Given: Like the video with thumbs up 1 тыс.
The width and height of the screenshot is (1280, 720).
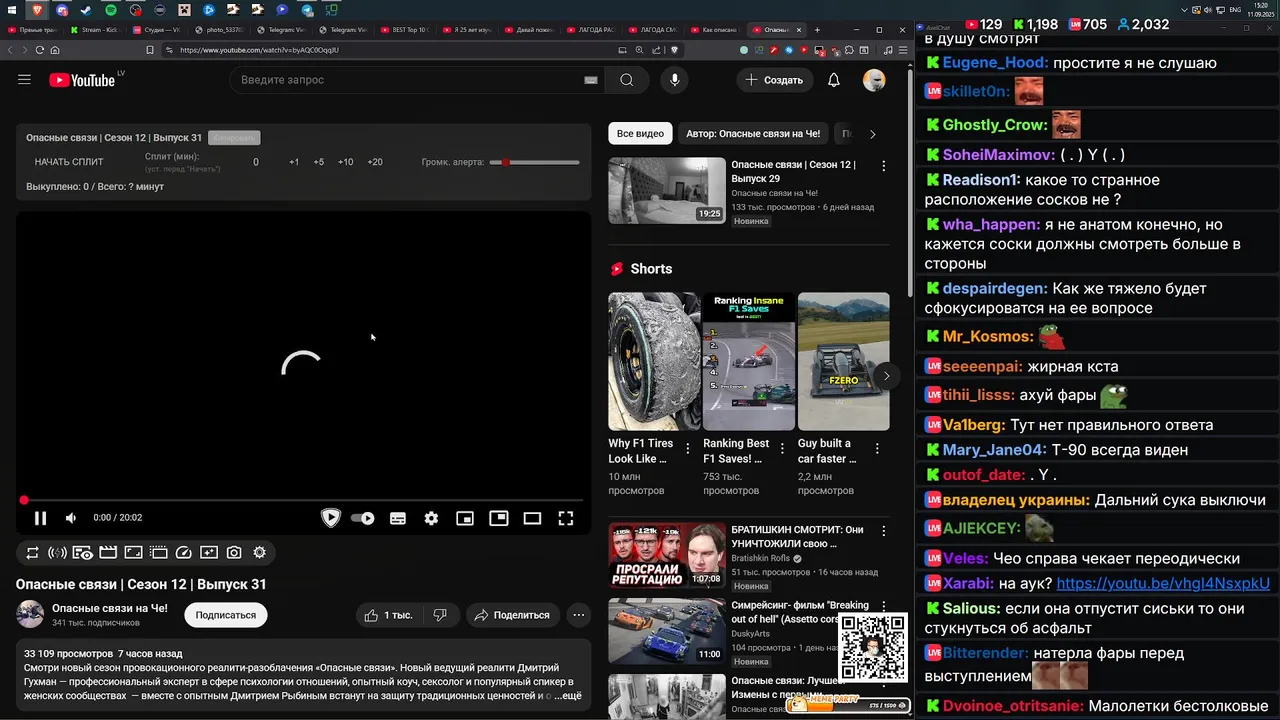Looking at the screenshot, I should pos(389,615).
